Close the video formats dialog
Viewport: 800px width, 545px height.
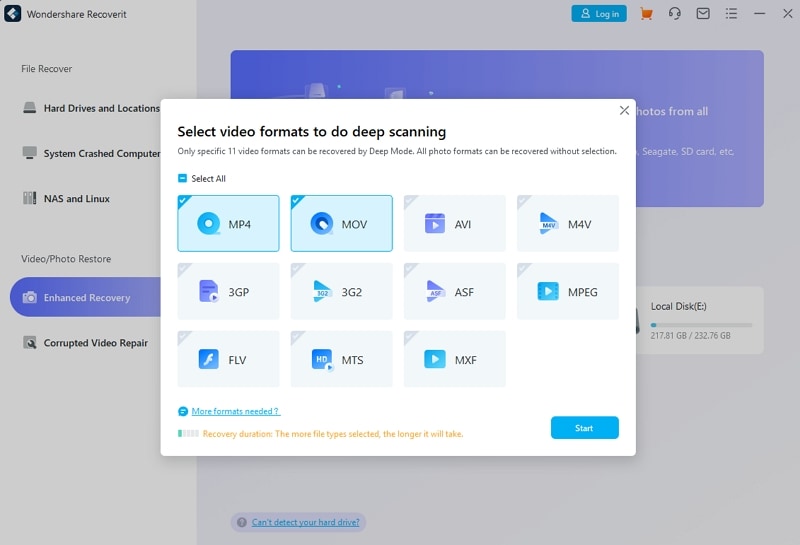tap(624, 110)
